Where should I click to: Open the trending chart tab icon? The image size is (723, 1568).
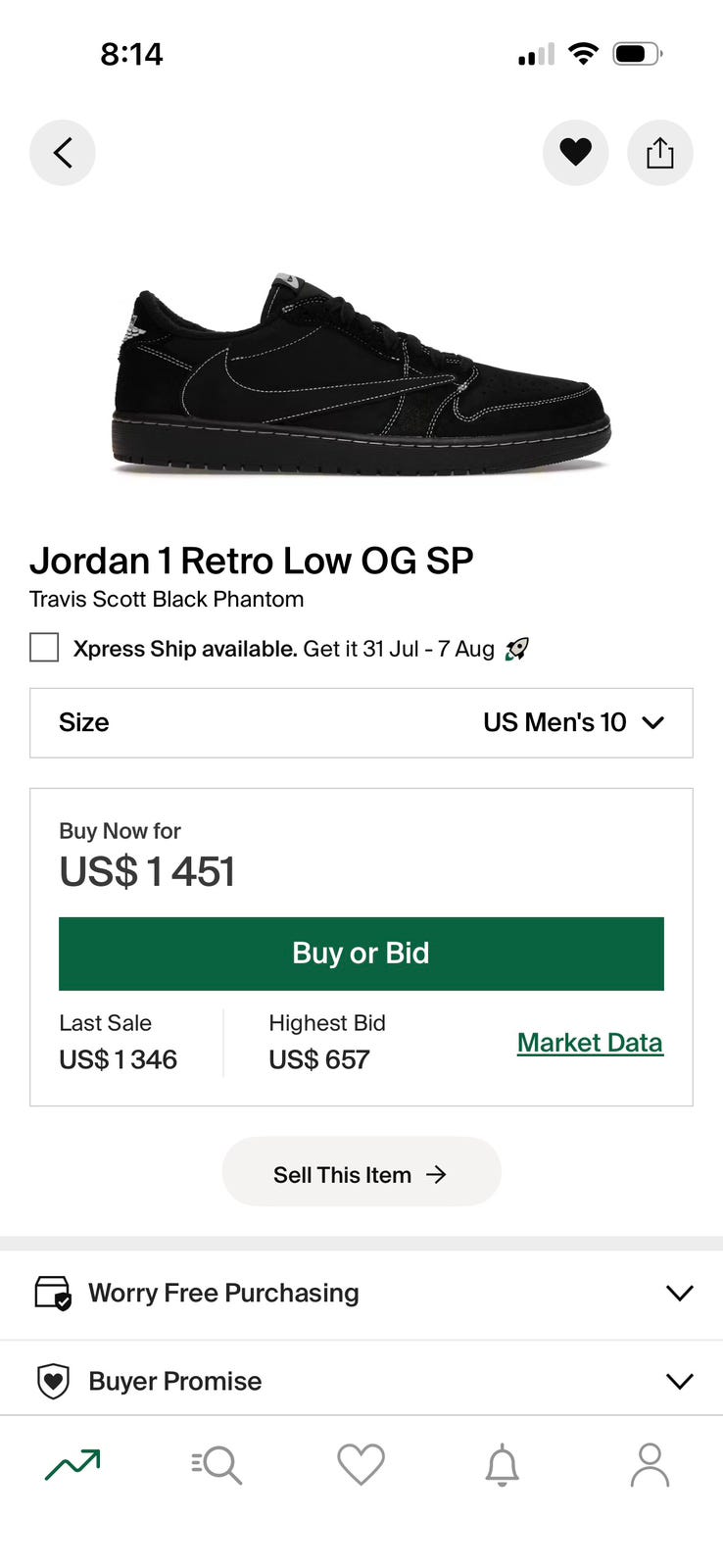pyautogui.click(x=72, y=1465)
